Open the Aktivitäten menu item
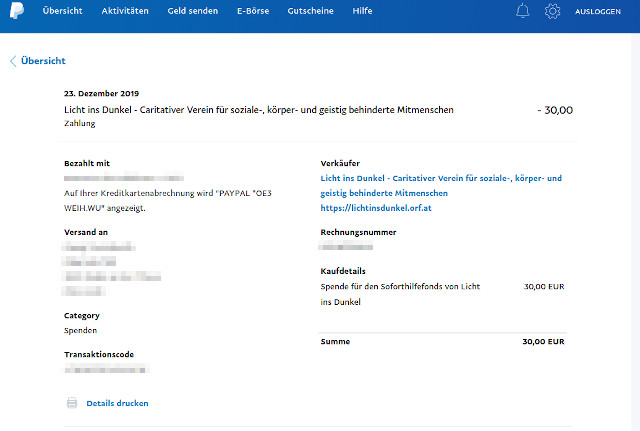 [x=125, y=11]
